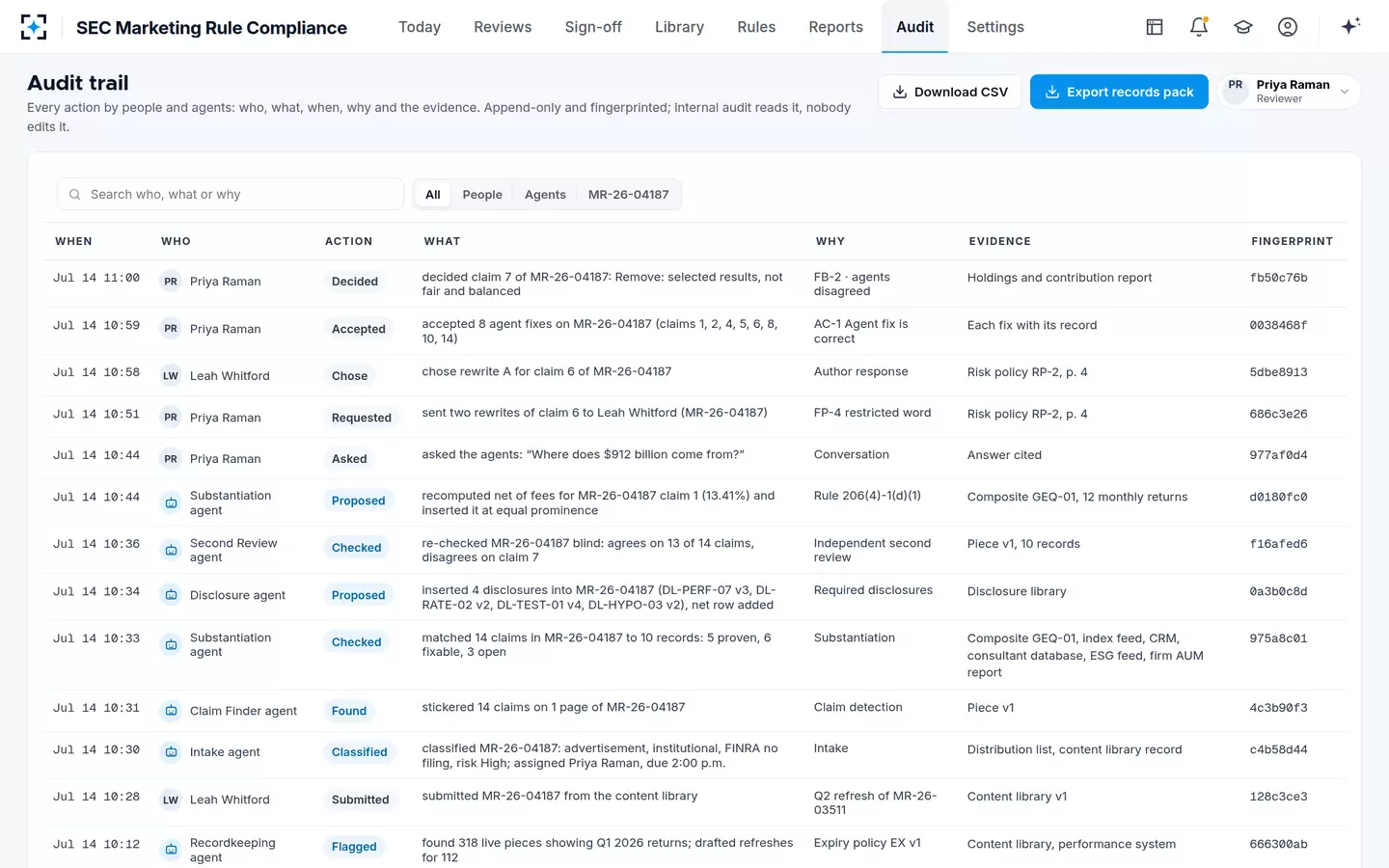1389x868 pixels.
Task: Click the Chose action badge
Action: pyautogui.click(x=349, y=376)
